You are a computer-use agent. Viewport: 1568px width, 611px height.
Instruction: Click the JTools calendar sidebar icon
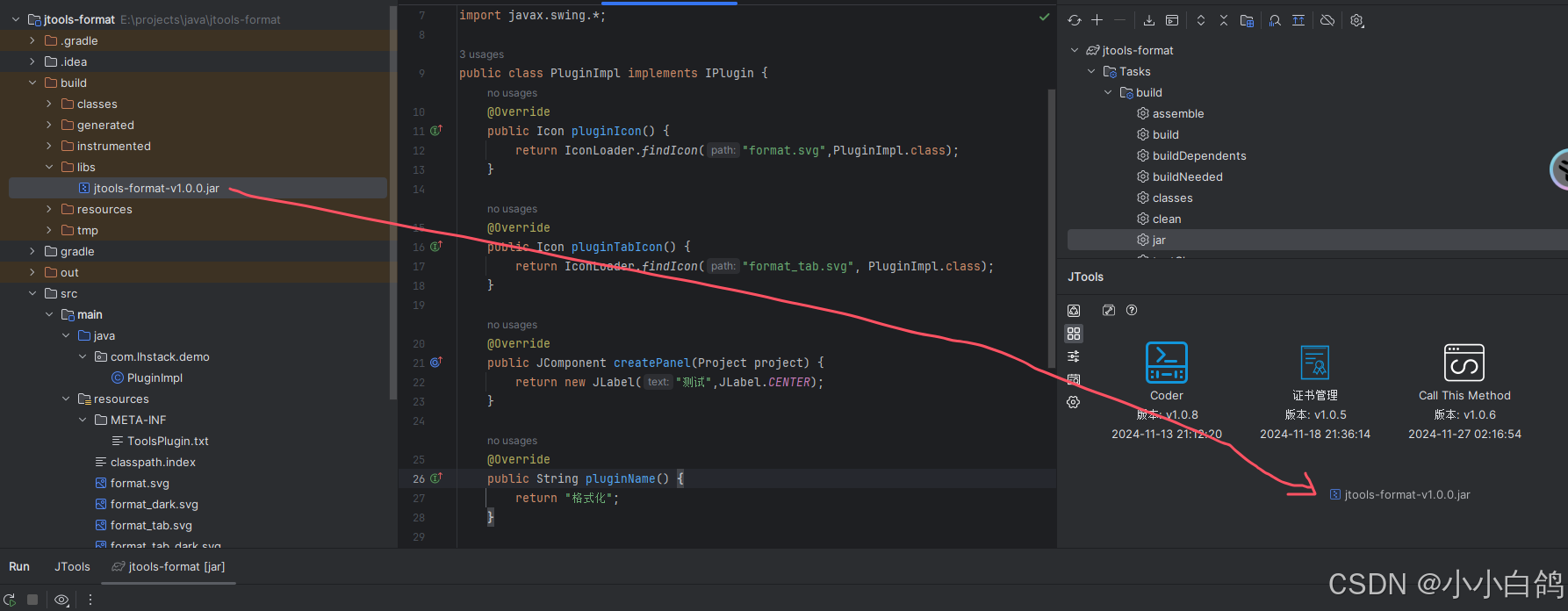pos(1074,379)
